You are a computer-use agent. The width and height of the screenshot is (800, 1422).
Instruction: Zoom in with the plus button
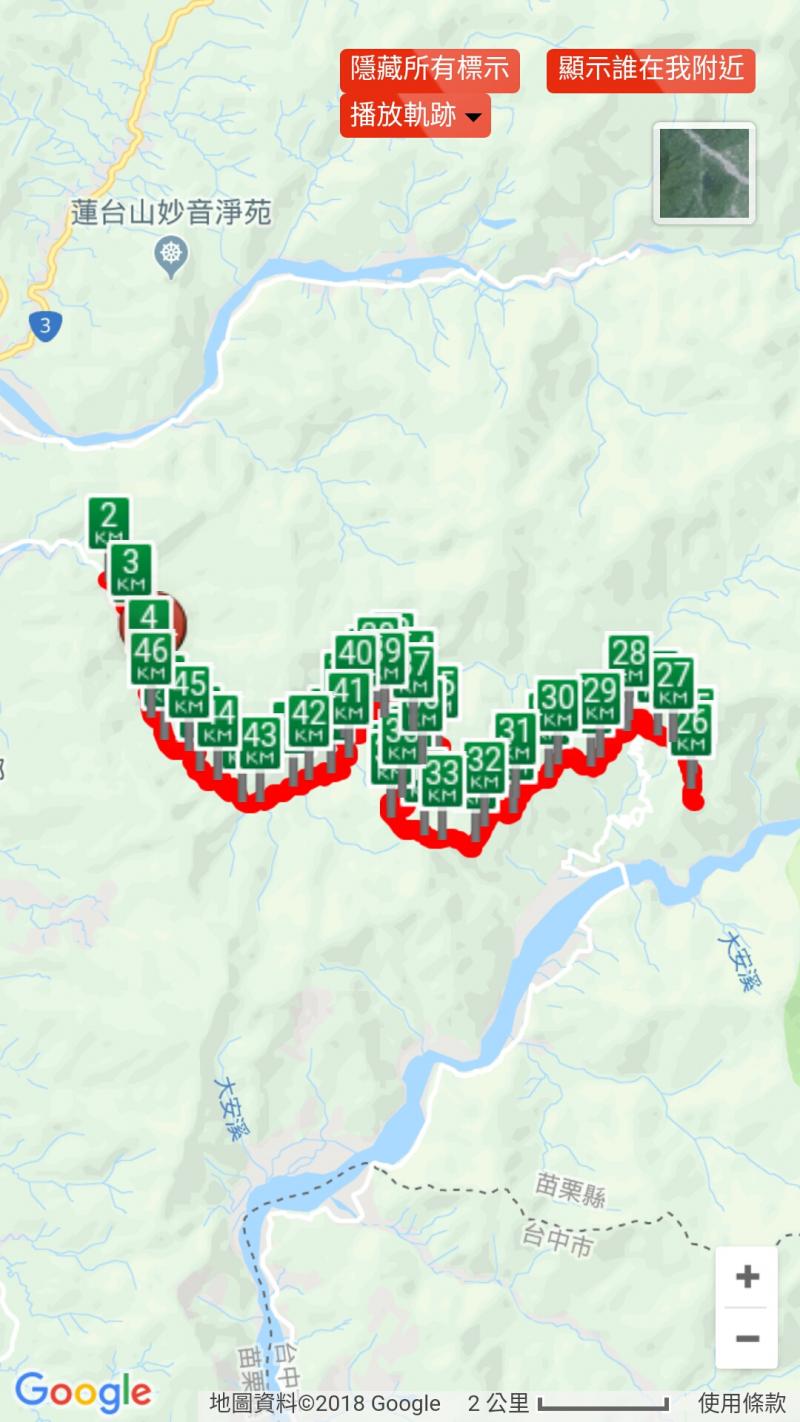(x=747, y=1277)
